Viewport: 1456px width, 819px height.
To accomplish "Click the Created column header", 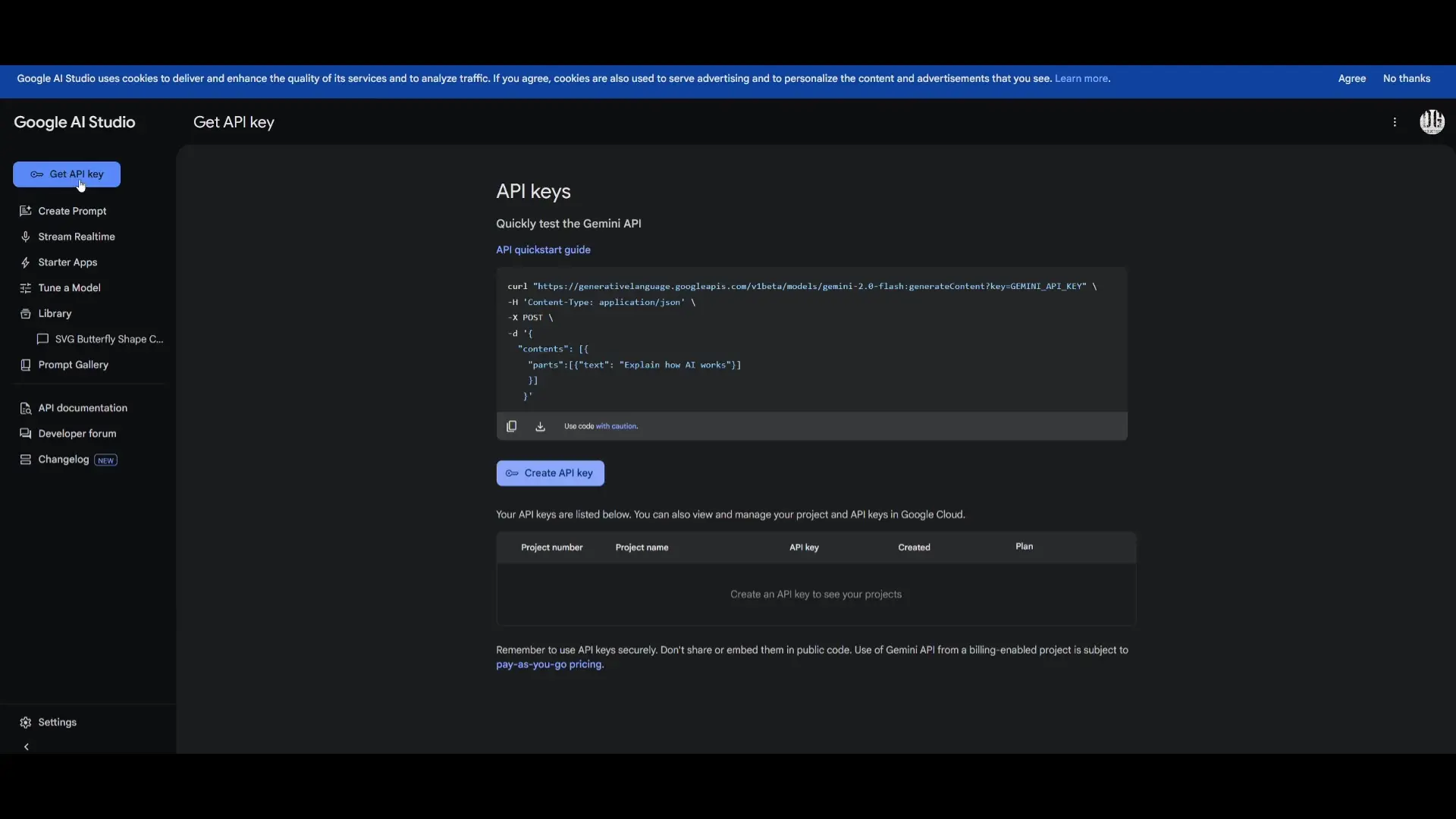I will tap(914, 548).
